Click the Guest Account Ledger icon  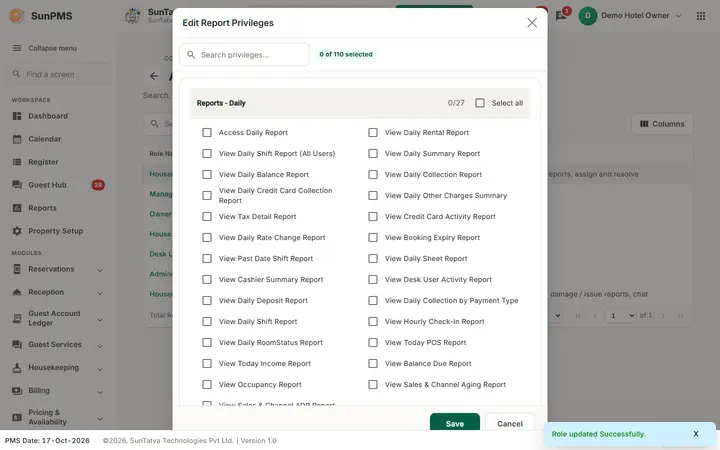coord(17,318)
